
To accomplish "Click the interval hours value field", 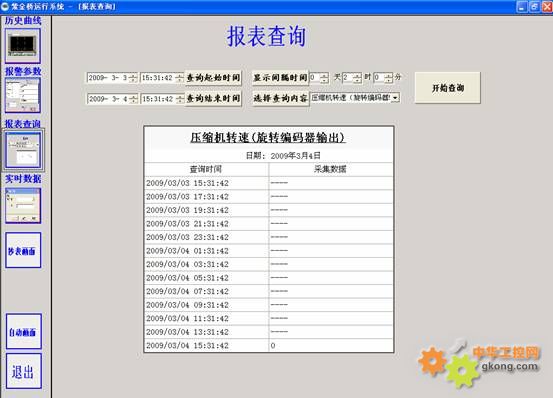I will [x=348, y=78].
